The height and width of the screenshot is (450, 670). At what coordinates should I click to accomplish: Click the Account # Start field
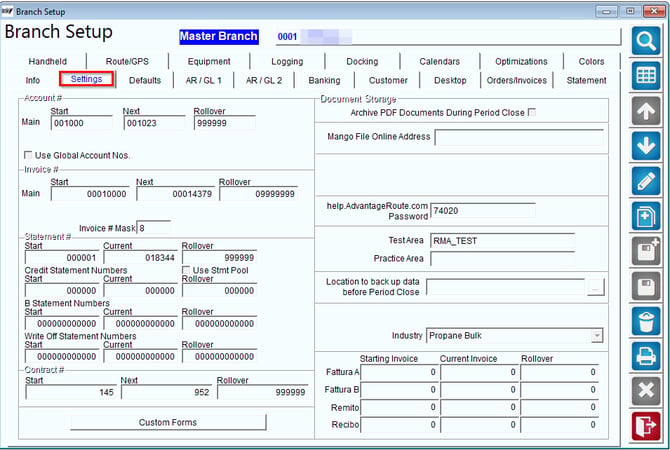coord(82,123)
